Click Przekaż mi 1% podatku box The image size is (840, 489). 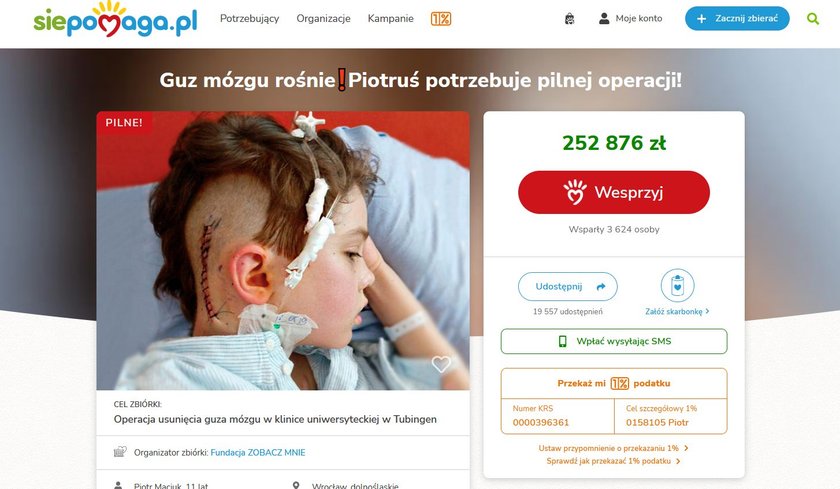614,383
